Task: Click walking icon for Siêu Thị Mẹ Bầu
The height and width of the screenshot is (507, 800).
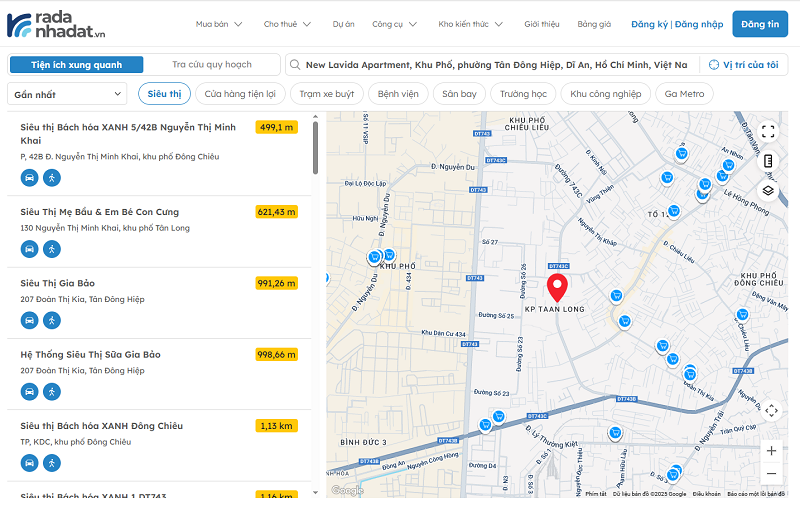Action: point(52,249)
